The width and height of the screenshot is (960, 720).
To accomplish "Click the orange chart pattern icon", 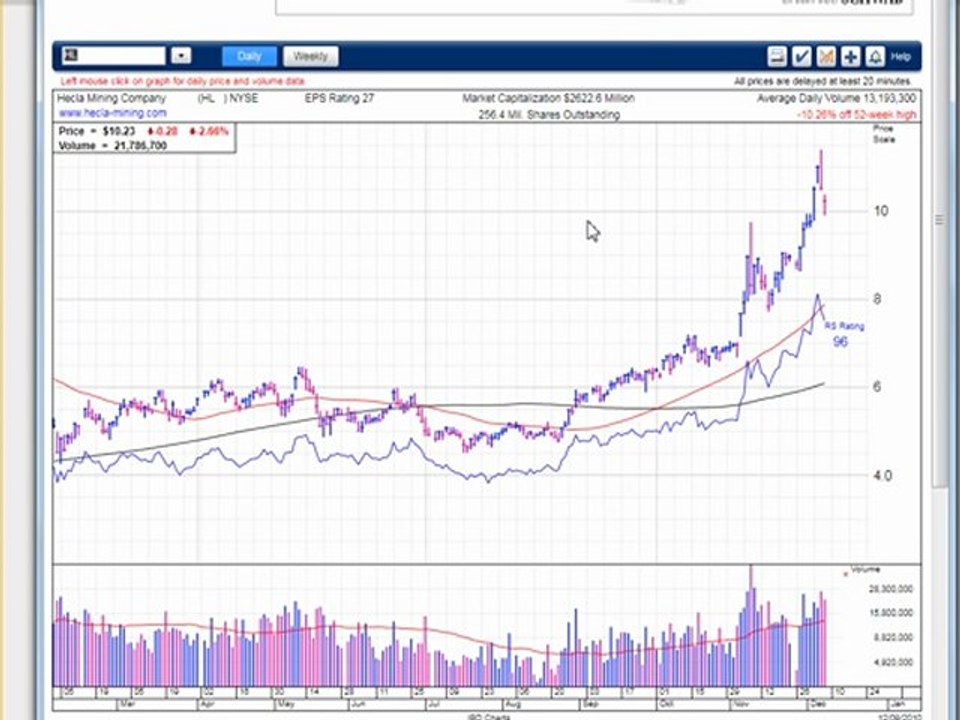I will (x=826, y=56).
